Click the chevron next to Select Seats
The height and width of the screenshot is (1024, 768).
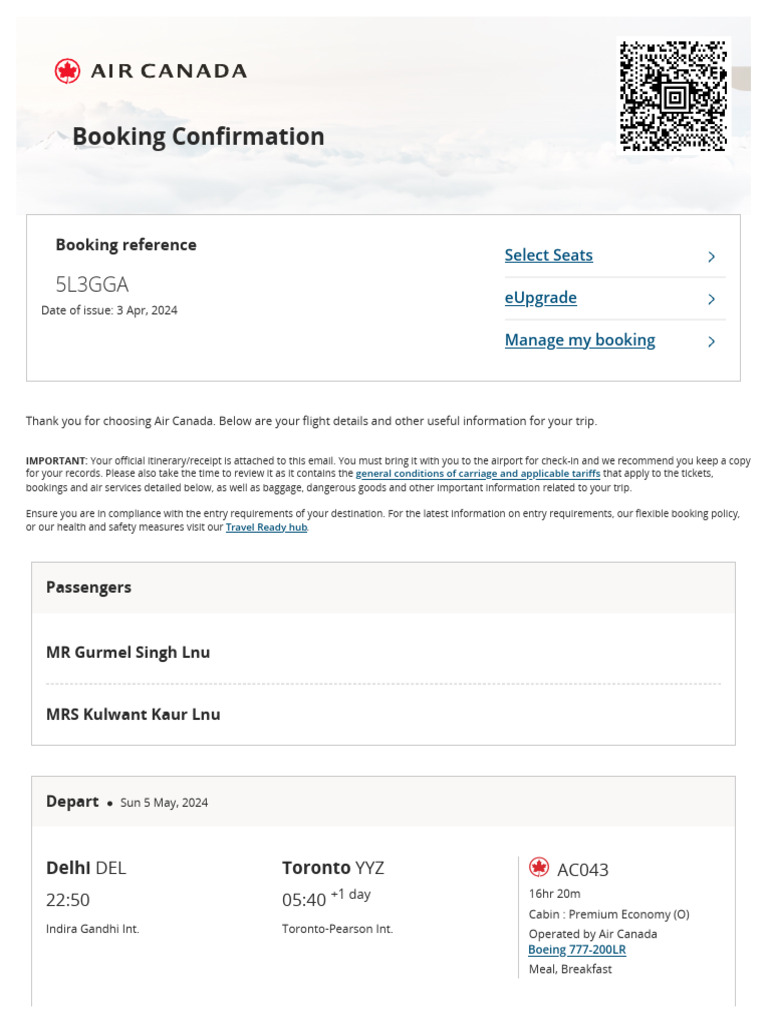(711, 257)
